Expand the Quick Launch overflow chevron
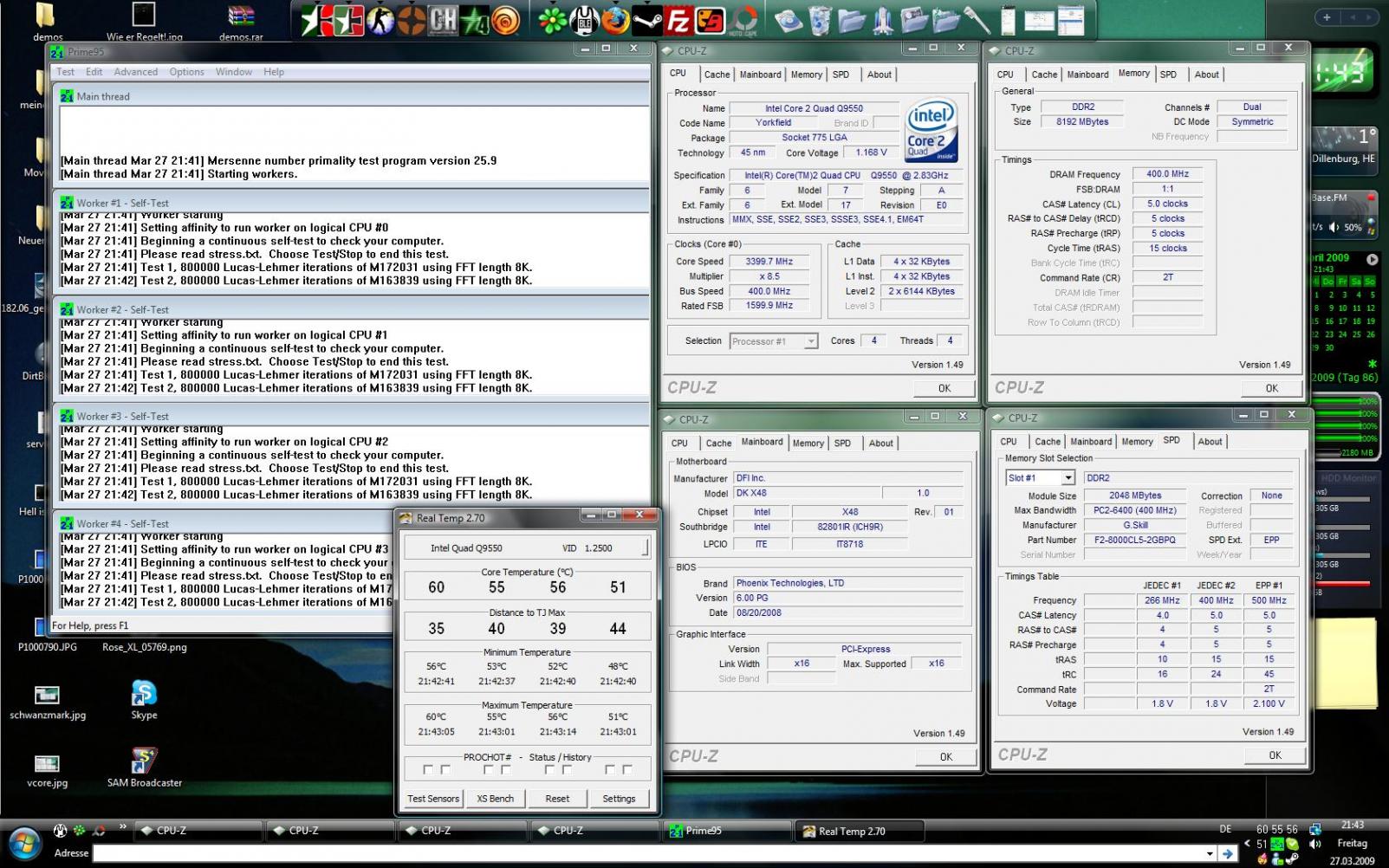The width and height of the screenshot is (1389, 868). click(122, 826)
